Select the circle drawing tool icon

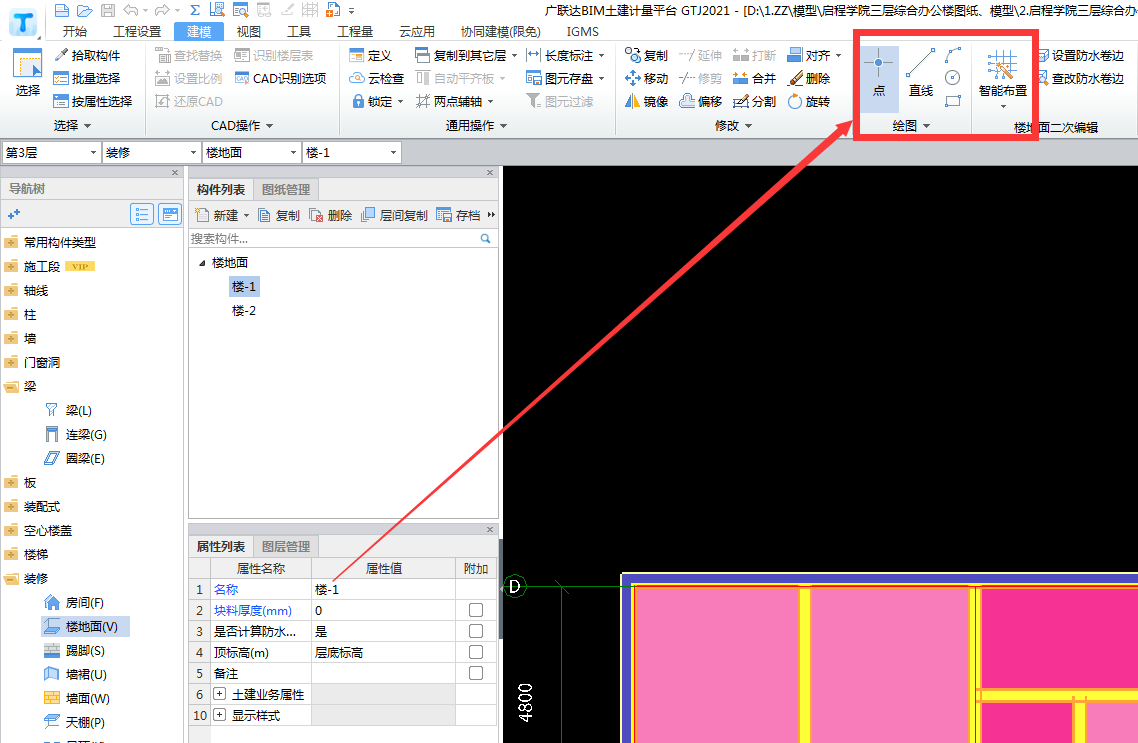click(x=953, y=78)
